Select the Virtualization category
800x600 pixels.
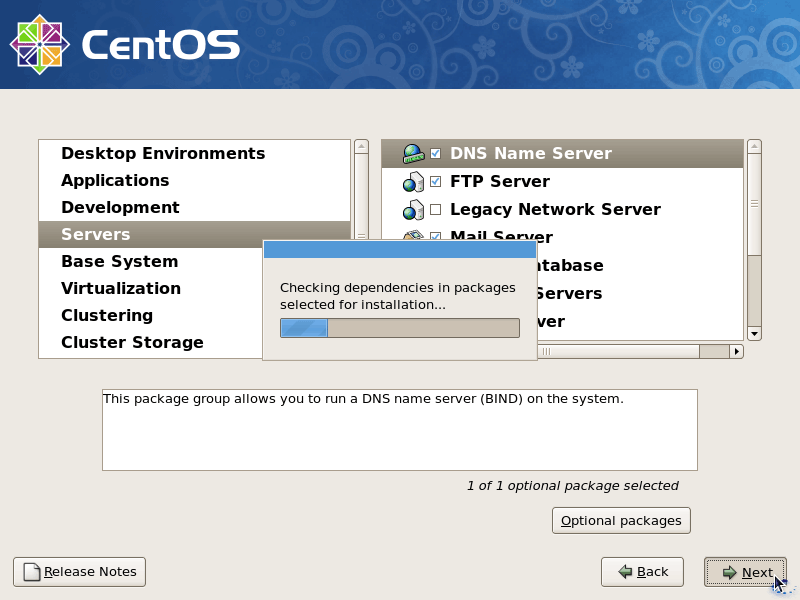tap(121, 288)
